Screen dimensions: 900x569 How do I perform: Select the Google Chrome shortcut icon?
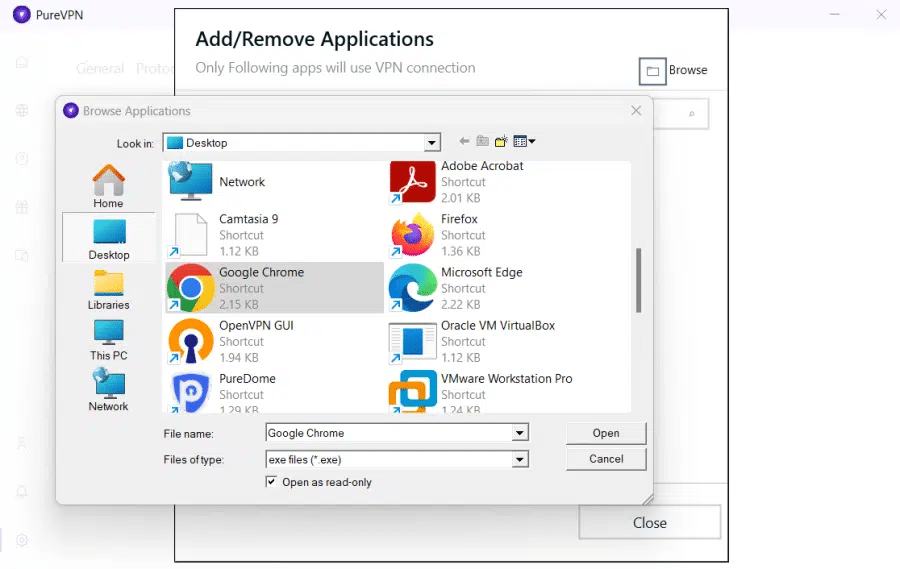(x=190, y=288)
